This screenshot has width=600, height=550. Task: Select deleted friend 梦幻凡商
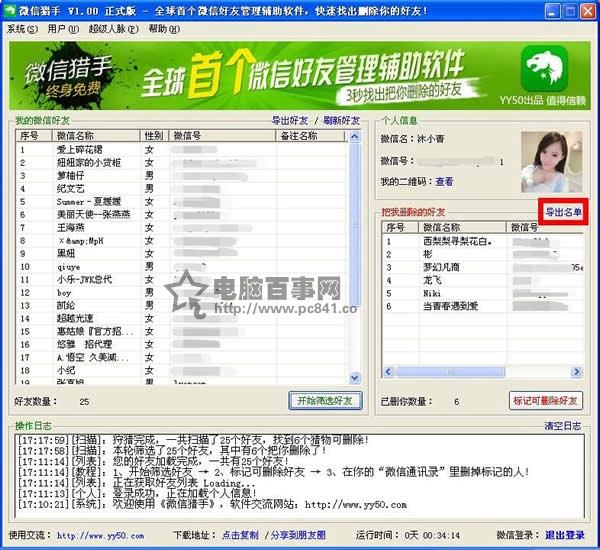pyautogui.click(x=483, y=268)
